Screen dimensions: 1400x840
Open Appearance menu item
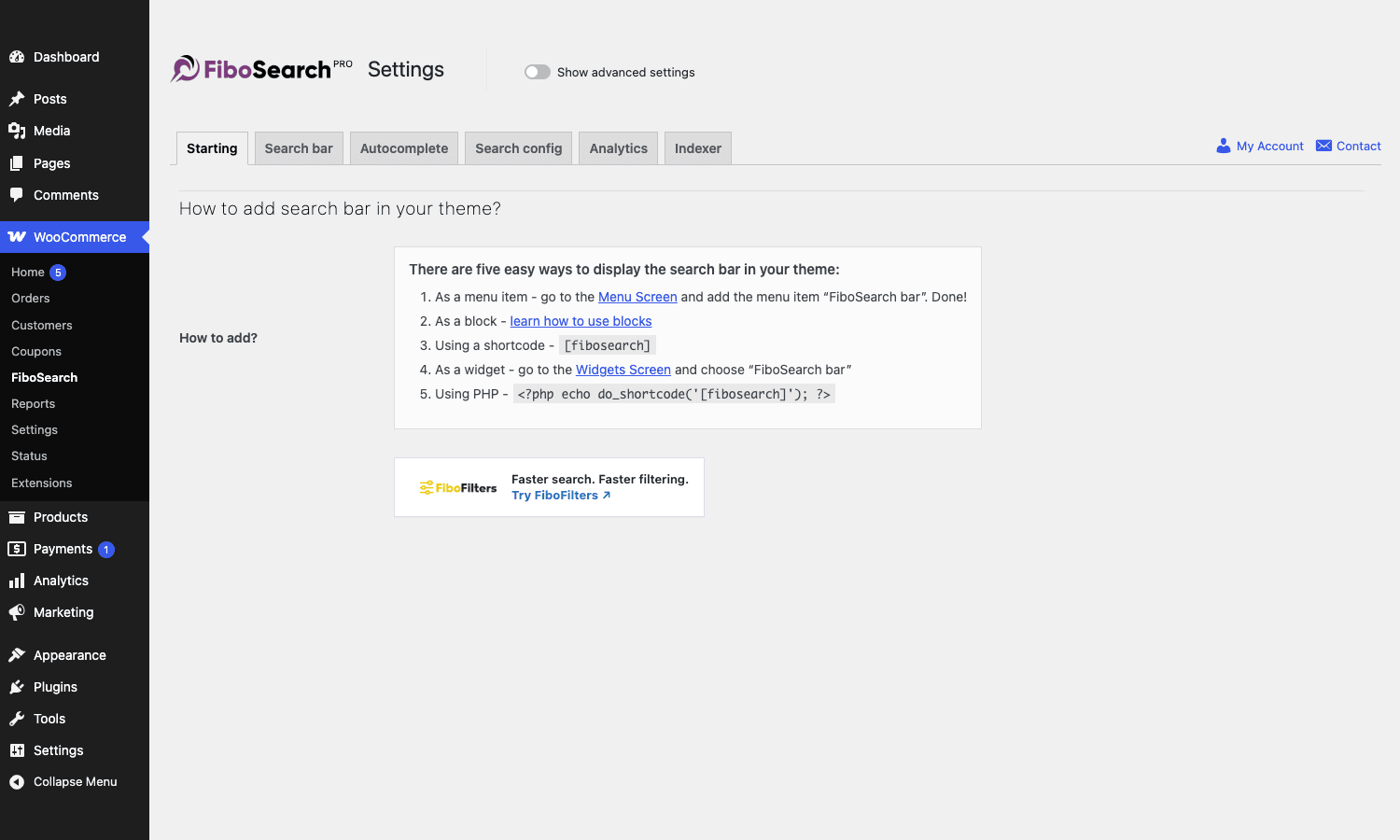pyautogui.click(x=75, y=655)
